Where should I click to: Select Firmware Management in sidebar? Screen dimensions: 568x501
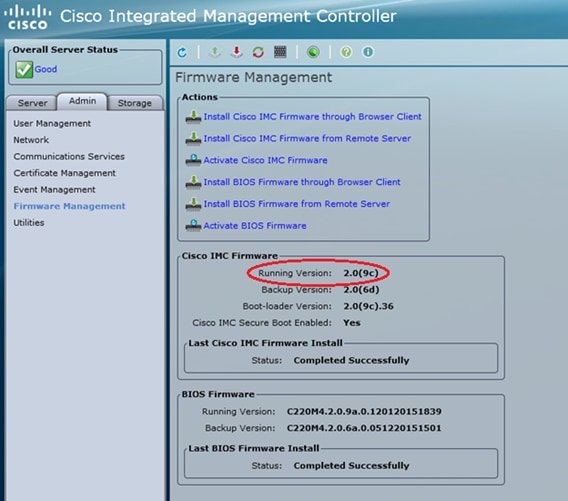click(x=69, y=206)
